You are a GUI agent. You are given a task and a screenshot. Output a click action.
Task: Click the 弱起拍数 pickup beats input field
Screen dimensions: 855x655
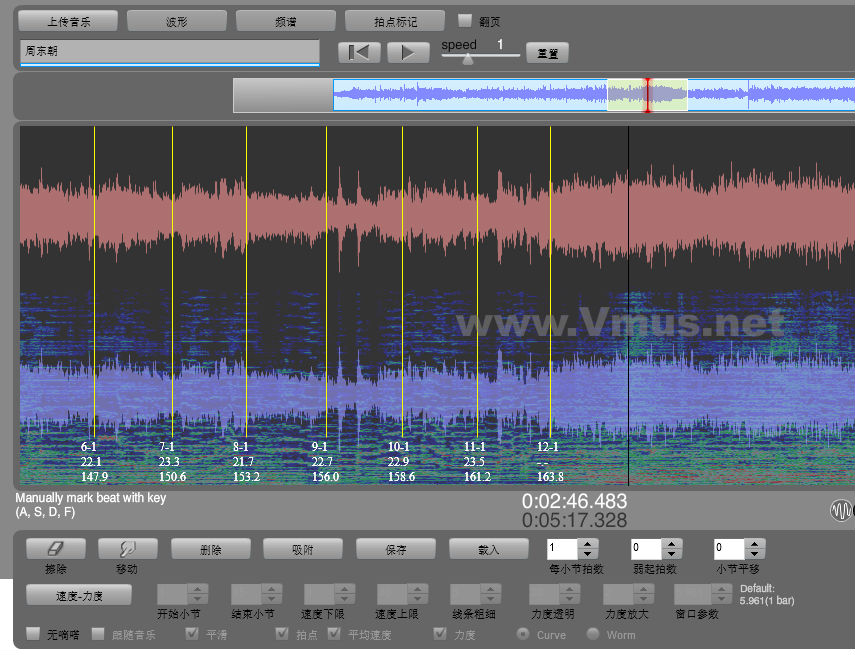pos(646,549)
